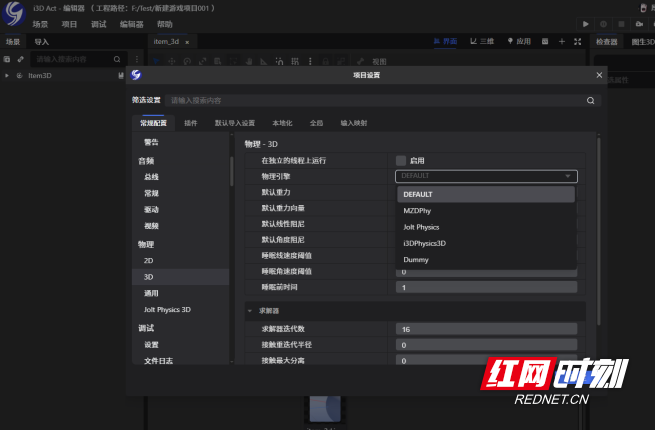Click the plus icon in workspace bar
The height and width of the screenshot is (430, 655).
point(562,41)
